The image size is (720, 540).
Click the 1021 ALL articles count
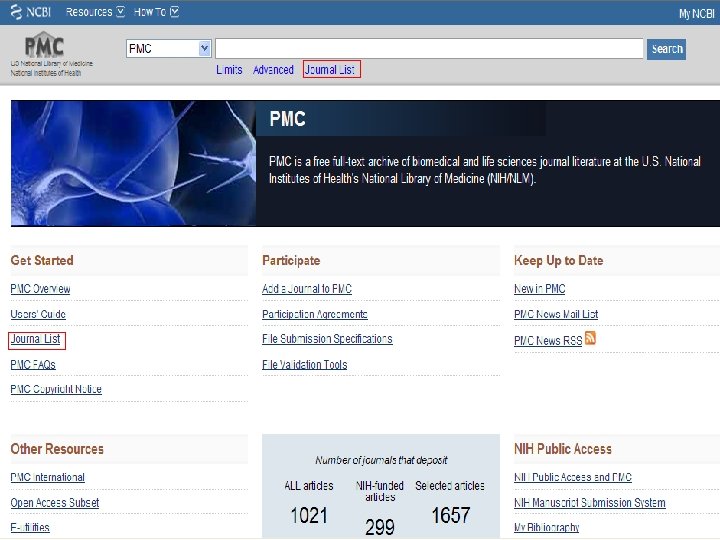[309, 515]
